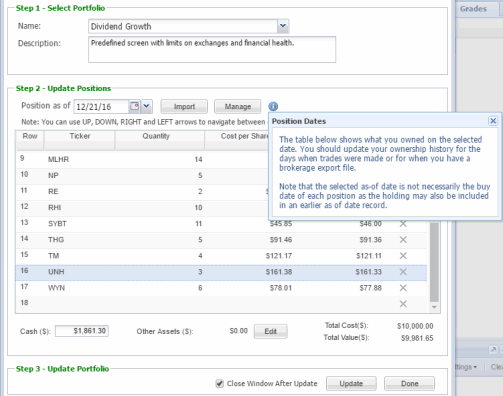Click the blue info icon

(273, 106)
